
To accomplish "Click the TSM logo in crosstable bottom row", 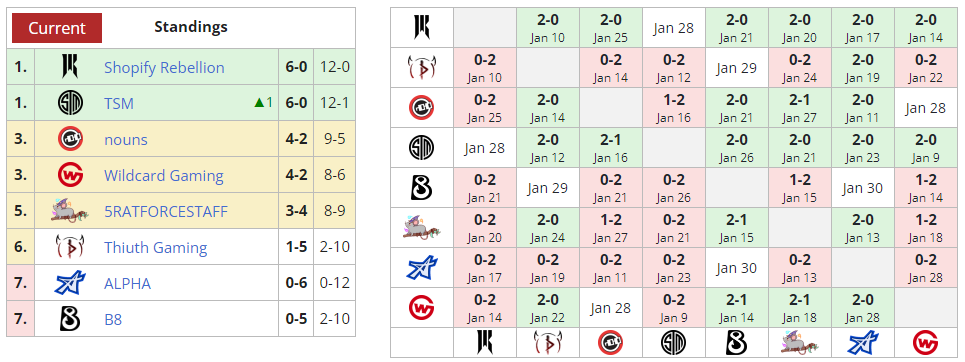I will [673, 343].
